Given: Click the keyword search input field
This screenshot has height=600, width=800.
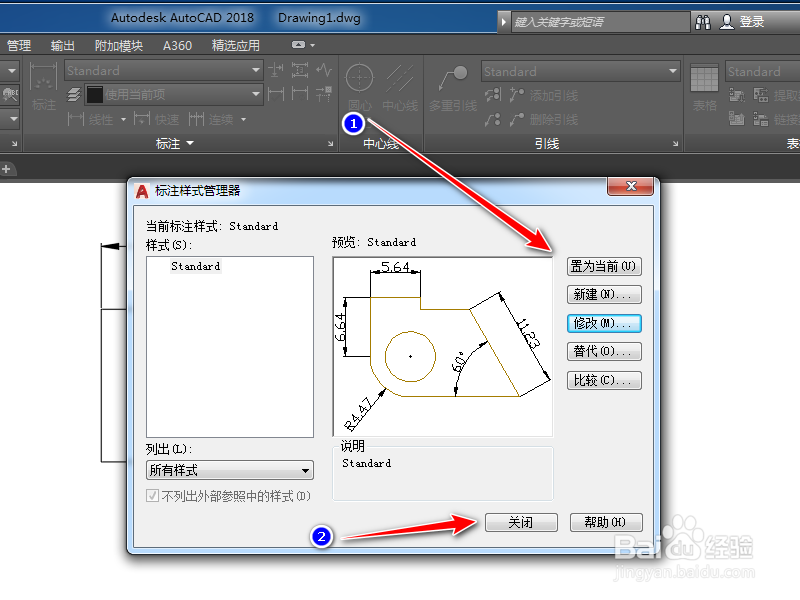Looking at the screenshot, I should pos(599,22).
